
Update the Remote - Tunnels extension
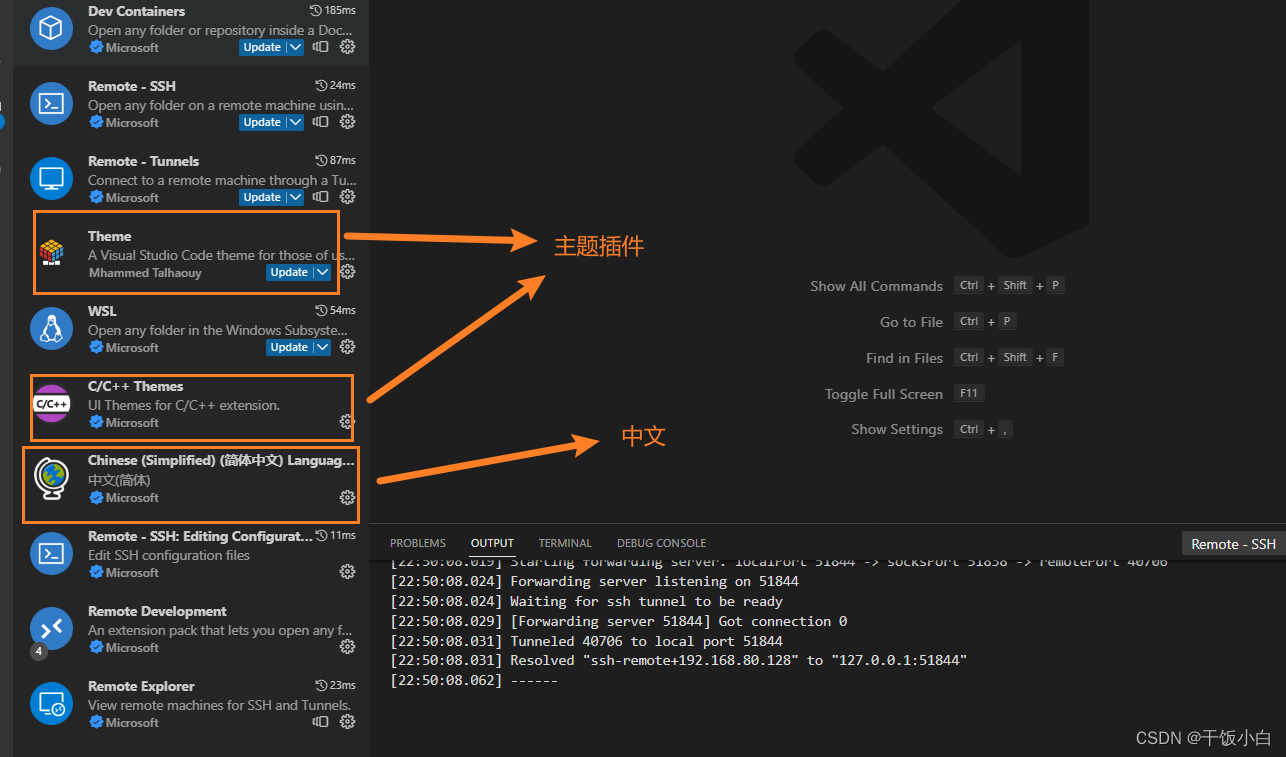pos(262,197)
